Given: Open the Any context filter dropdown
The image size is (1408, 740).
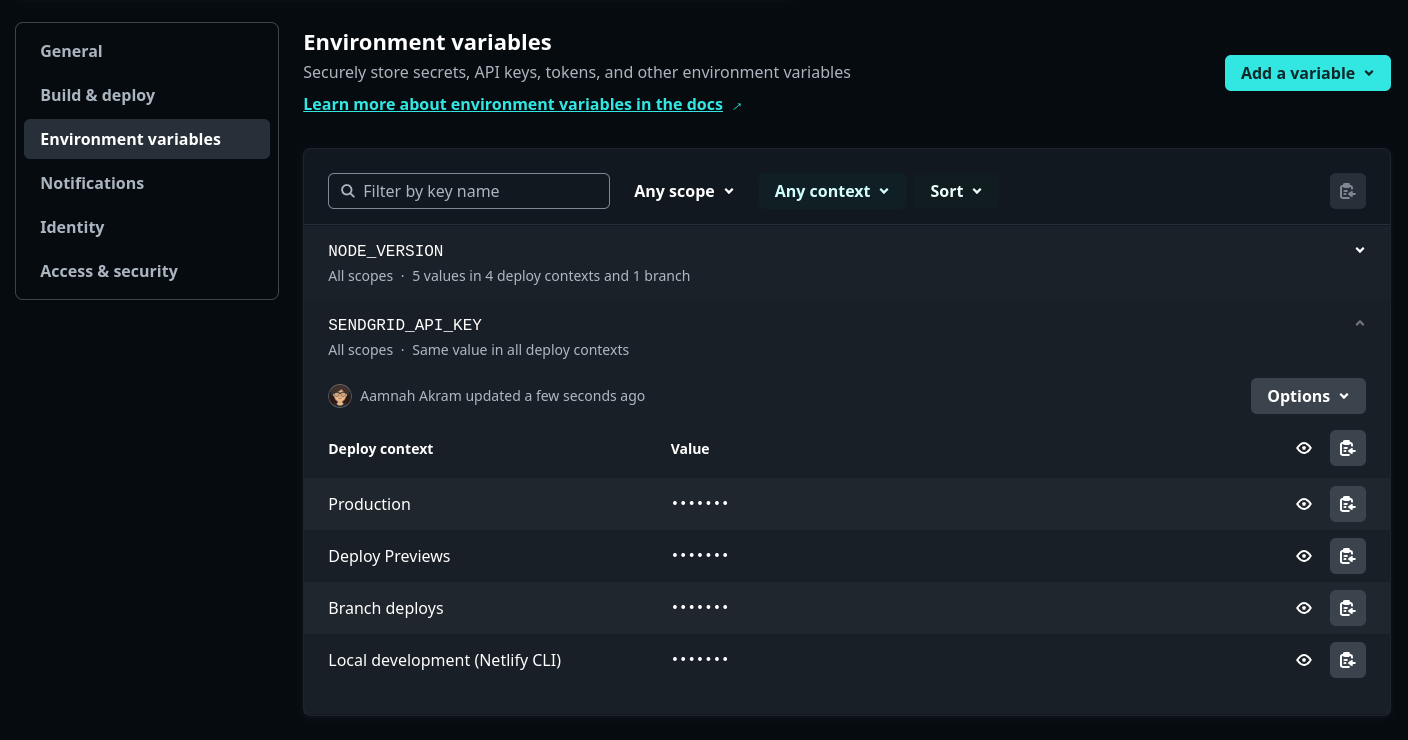Looking at the screenshot, I should (x=831, y=190).
